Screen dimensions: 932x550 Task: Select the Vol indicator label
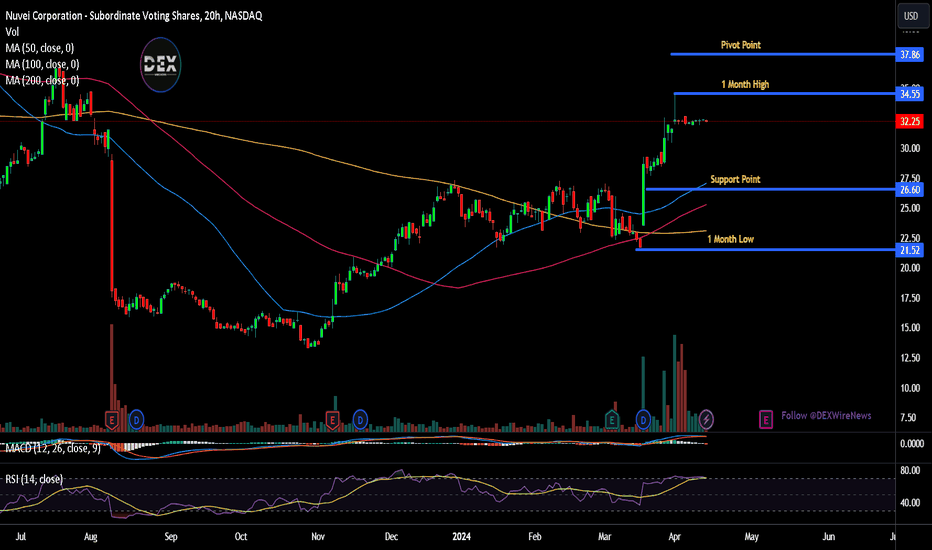[x=12, y=32]
